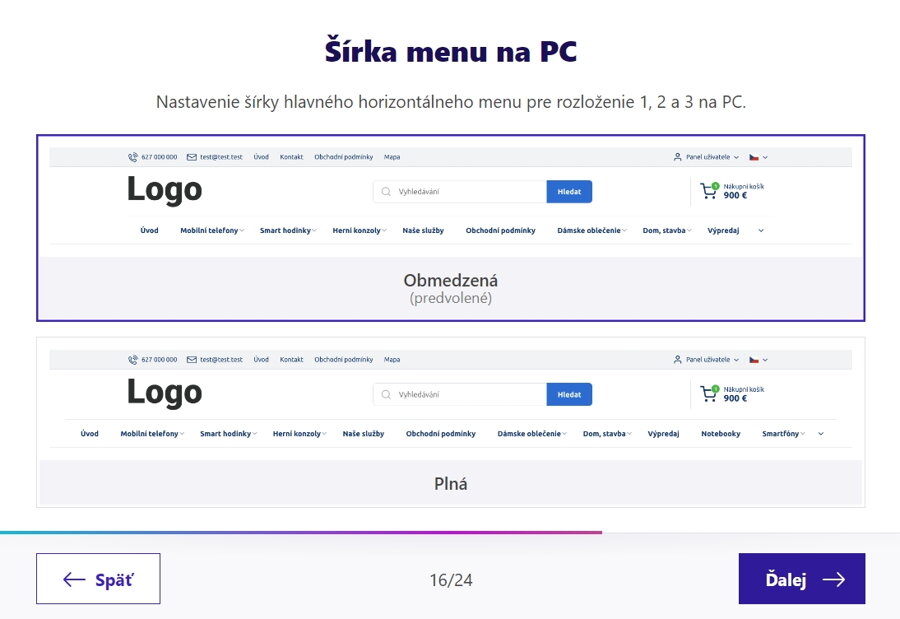This screenshot has width=900, height=619.
Task: Click the user icon in the Plná preview
Action: coord(677,360)
